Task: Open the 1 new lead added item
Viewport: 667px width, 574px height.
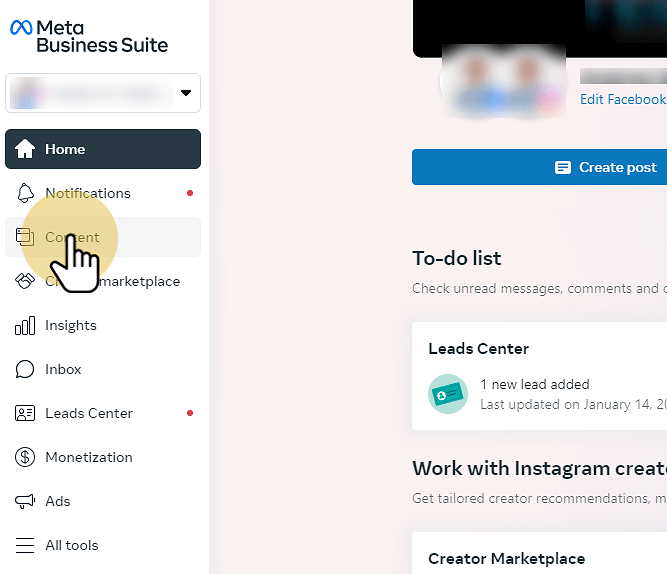Action: tap(535, 384)
